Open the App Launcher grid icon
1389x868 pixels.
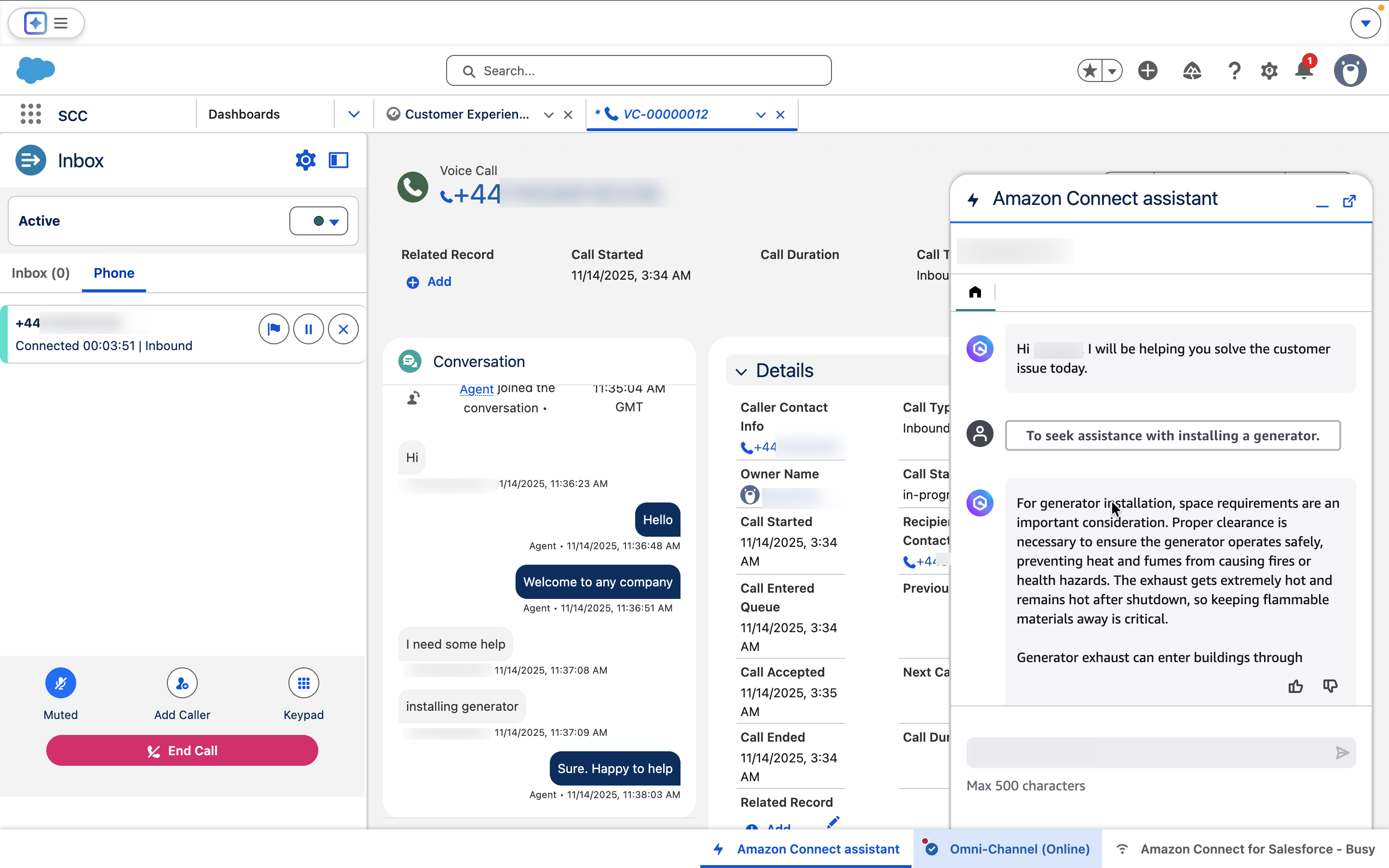[30, 114]
